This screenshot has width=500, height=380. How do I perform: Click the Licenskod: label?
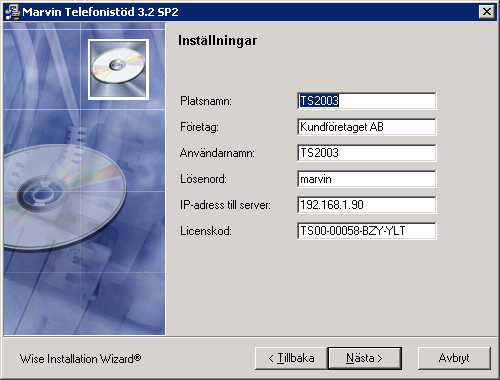point(206,231)
